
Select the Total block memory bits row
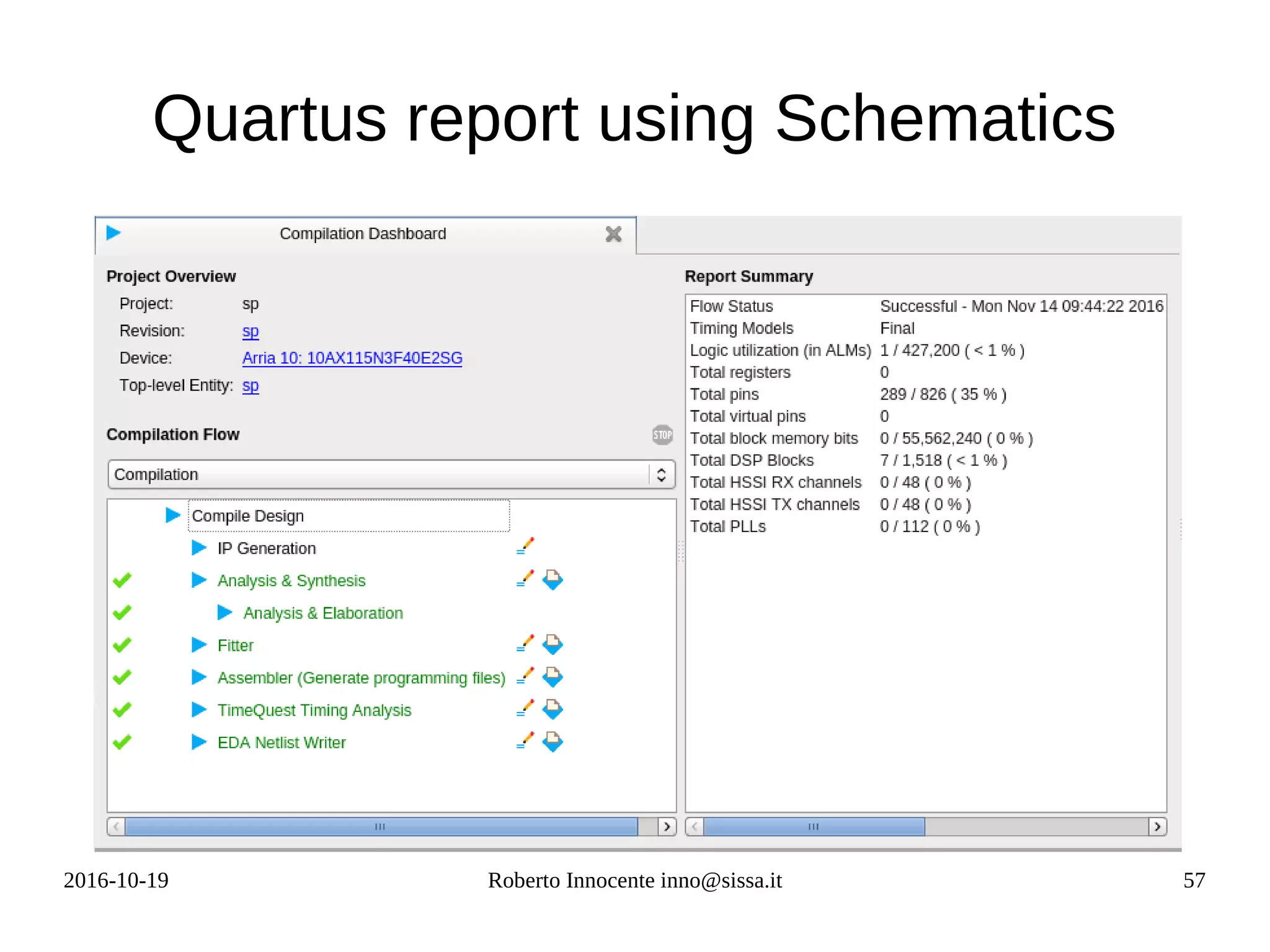[926, 438]
